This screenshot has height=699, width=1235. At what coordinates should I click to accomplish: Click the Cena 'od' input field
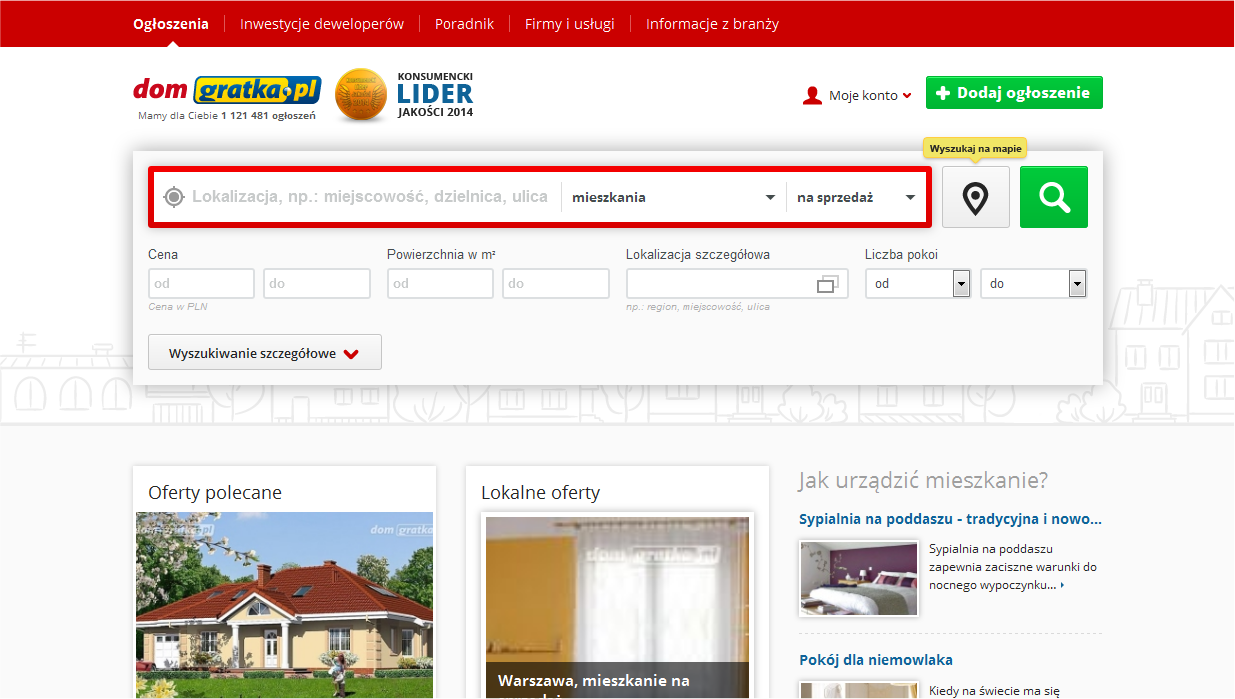201,284
